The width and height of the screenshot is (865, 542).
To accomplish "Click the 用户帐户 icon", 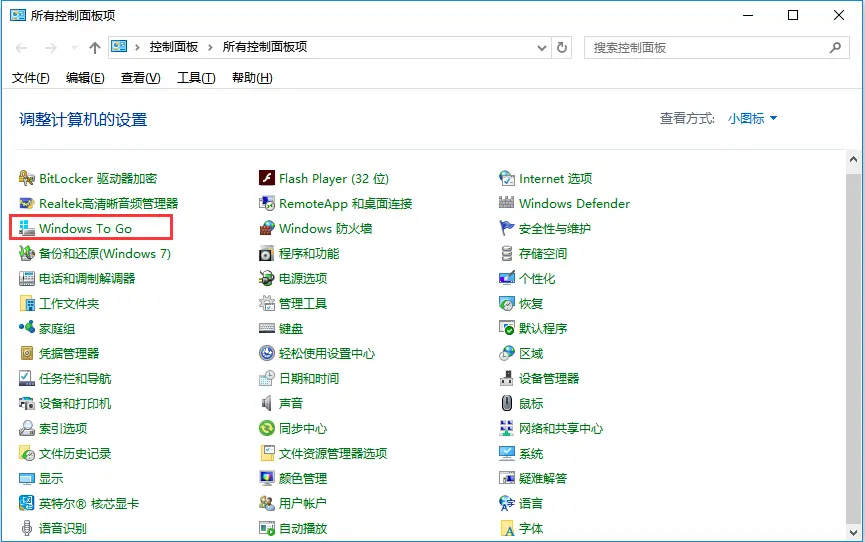I will tap(267, 504).
